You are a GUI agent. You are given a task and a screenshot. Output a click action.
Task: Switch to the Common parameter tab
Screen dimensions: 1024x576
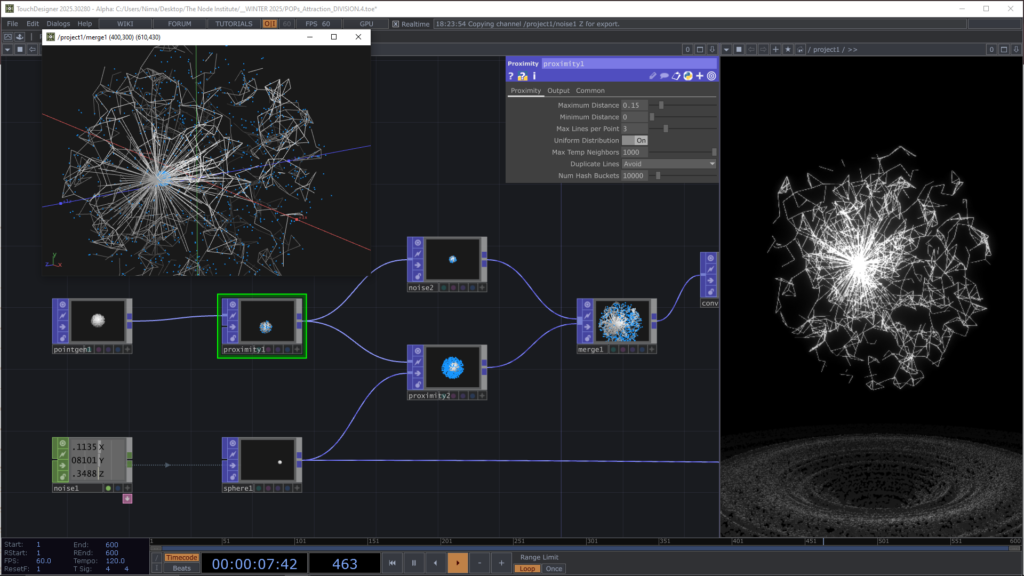589,91
